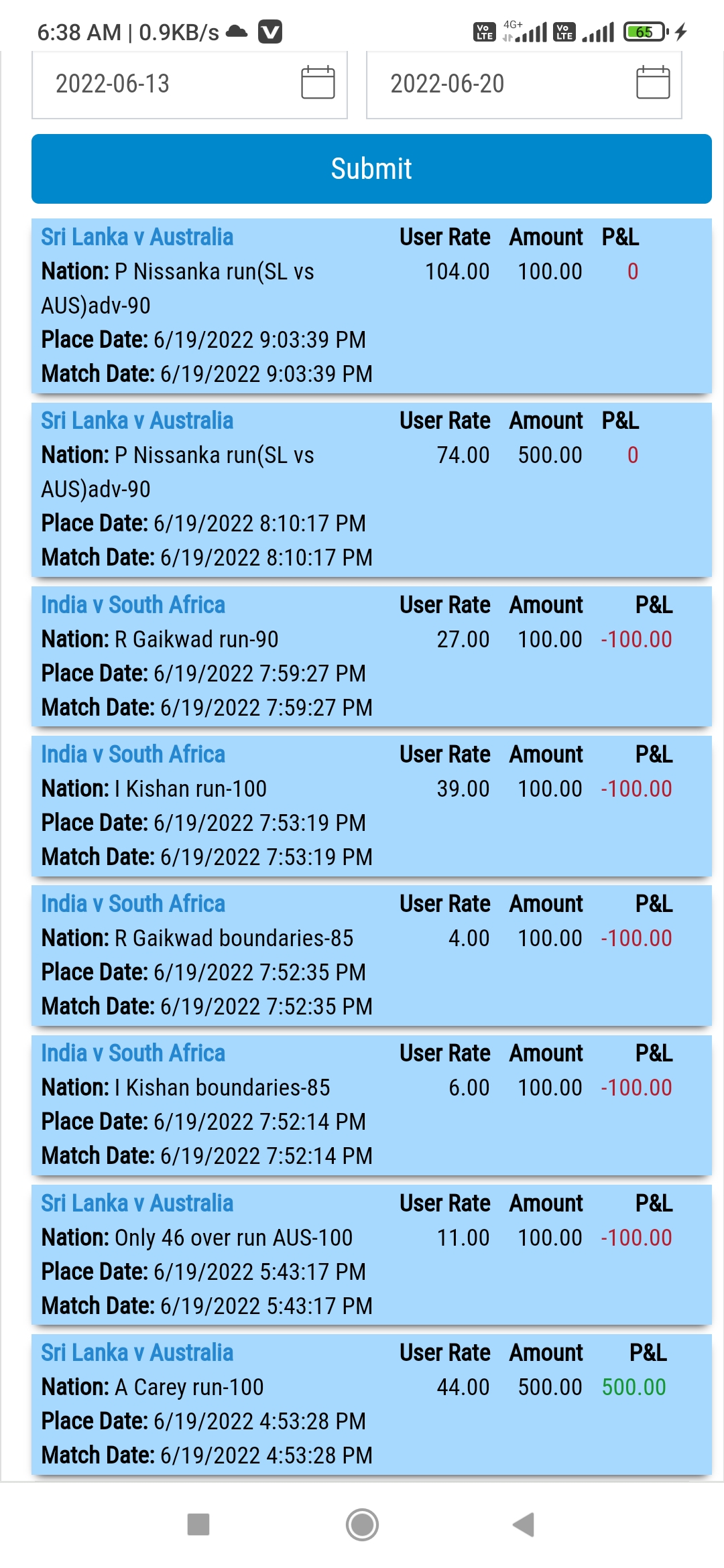Tap the cloud icon in status bar

(x=237, y=31)
